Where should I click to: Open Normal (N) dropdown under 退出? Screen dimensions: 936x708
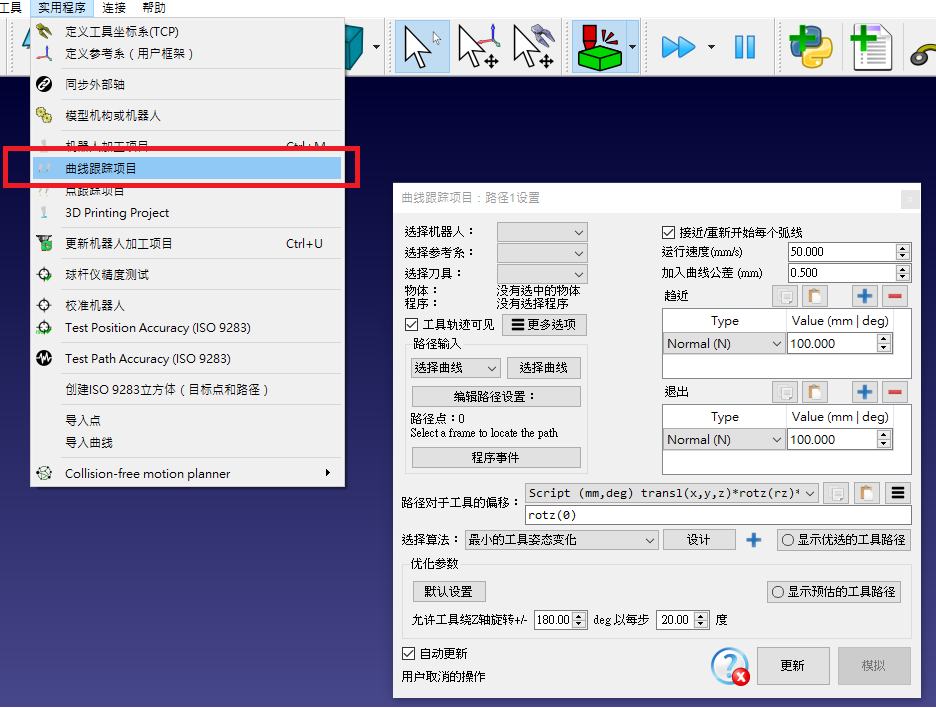(x=724, y=440)
